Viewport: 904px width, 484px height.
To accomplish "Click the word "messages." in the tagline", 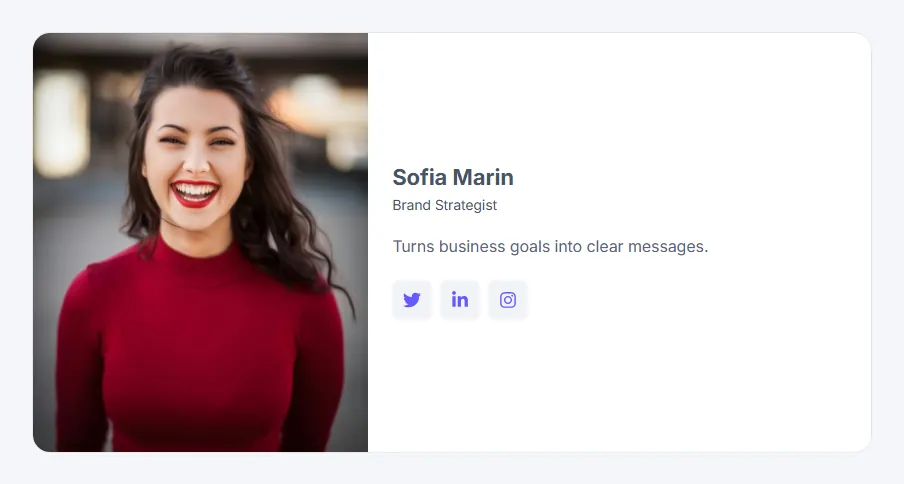I will click(668, 247).
